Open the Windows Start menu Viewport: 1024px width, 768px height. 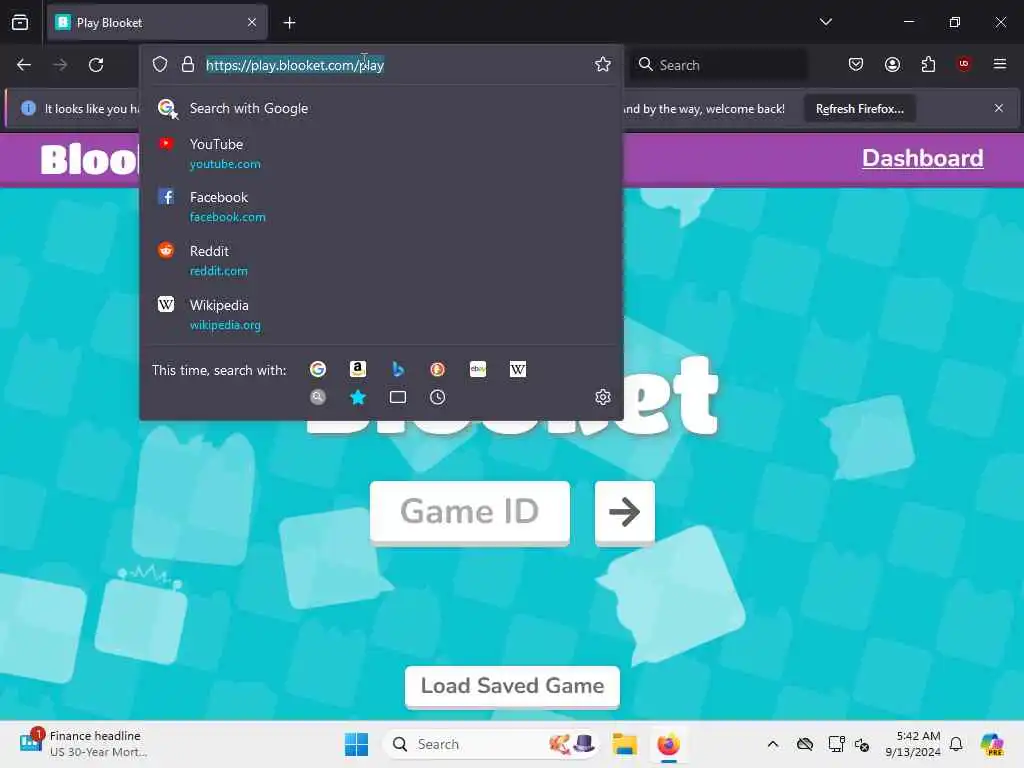pos(356,744)
